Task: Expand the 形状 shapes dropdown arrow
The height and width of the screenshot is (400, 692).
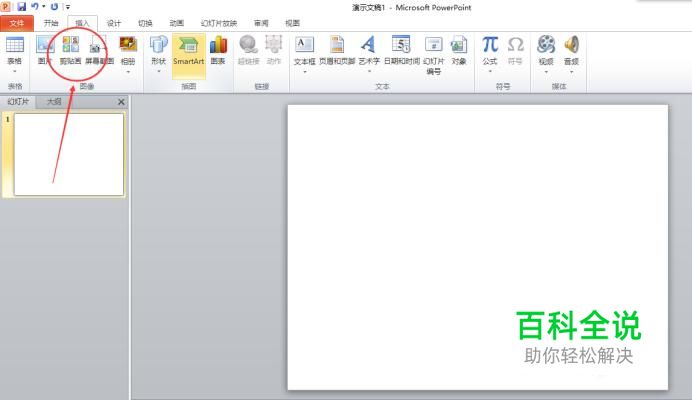Action: [x=158, y=72]
